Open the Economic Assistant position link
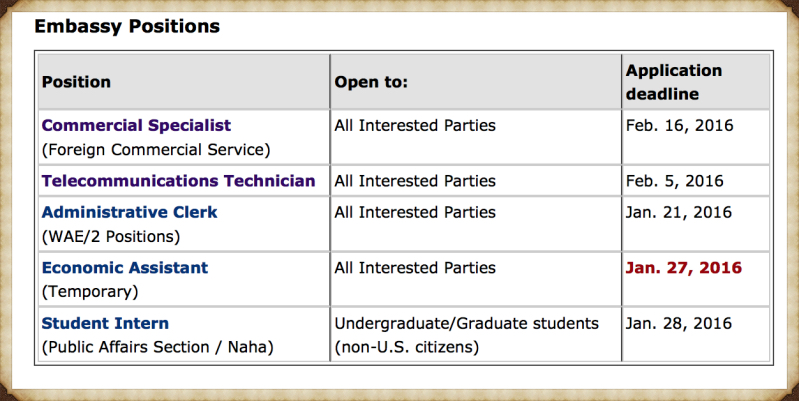Viewport: 799px width, 401px height. pos(125,268)
